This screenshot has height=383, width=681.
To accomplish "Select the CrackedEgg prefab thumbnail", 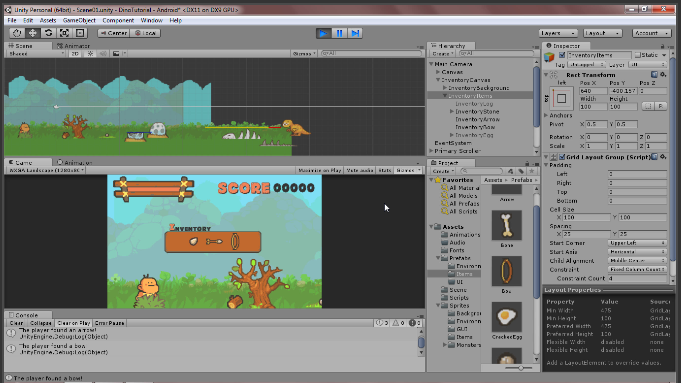I will [x=506, y=317].
